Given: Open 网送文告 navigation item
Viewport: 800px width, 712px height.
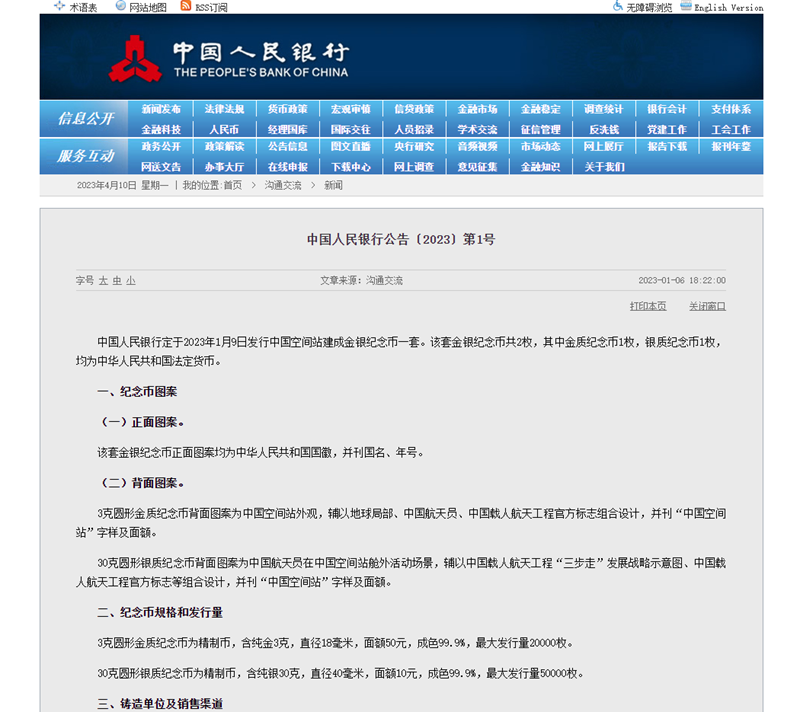Looking at the screenshot, I should pyautogui.click(x=161, y=167).
